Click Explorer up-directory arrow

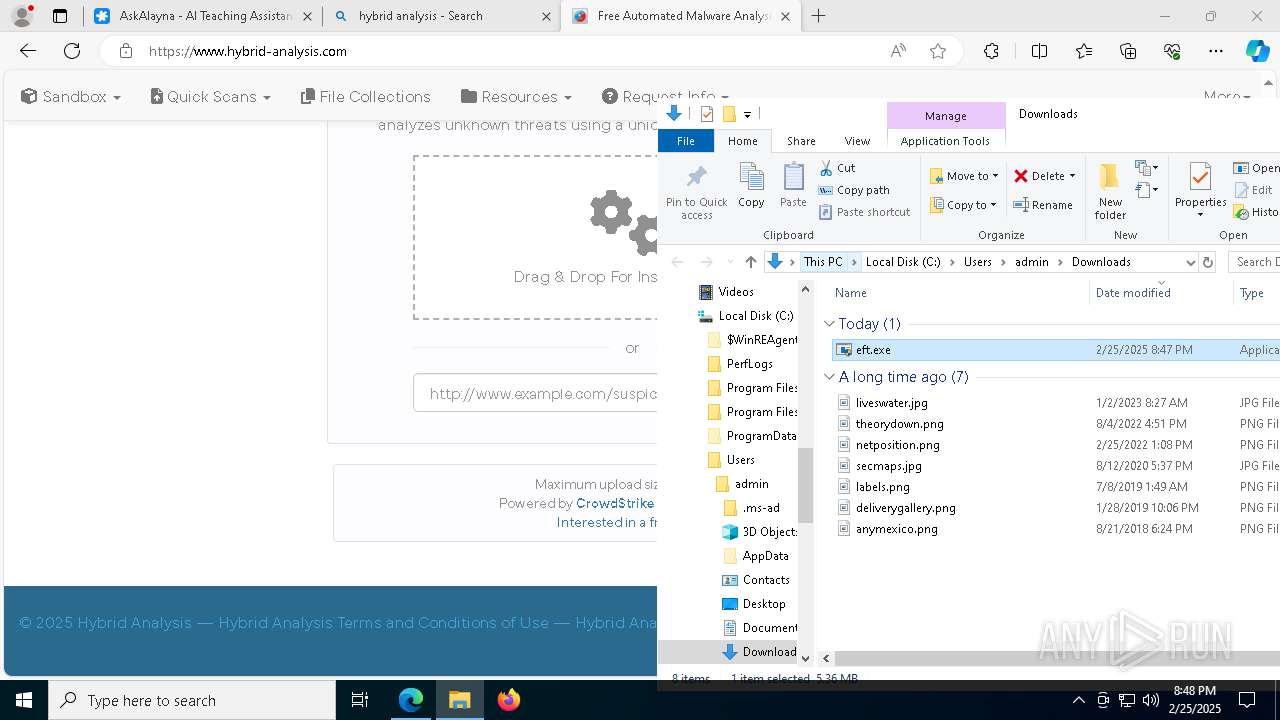pos(751,262)
